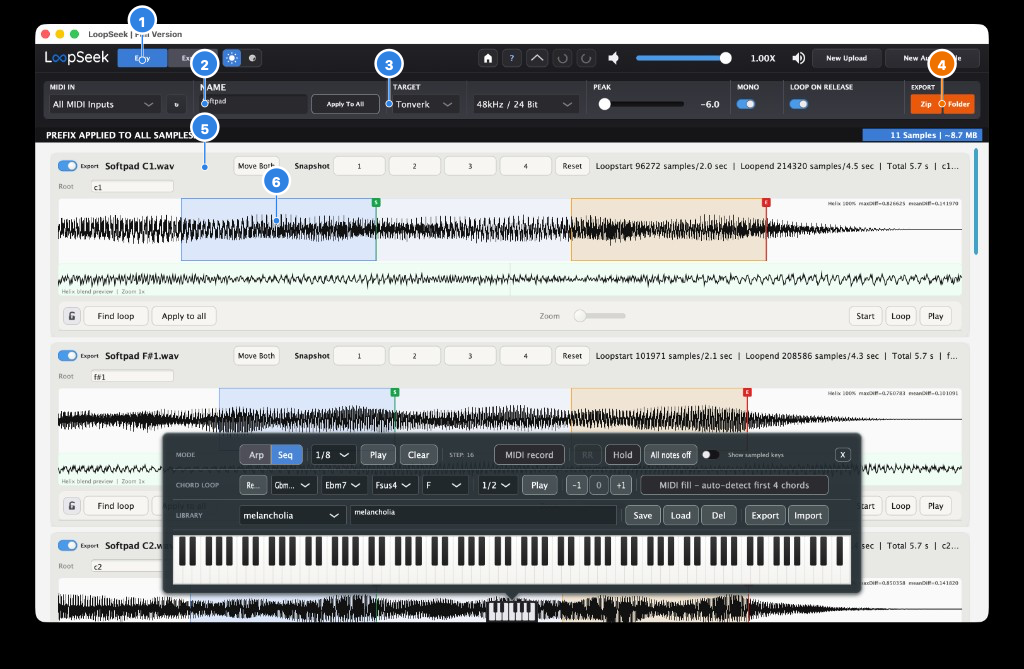Select the Seq mode tab

[286, 455]
